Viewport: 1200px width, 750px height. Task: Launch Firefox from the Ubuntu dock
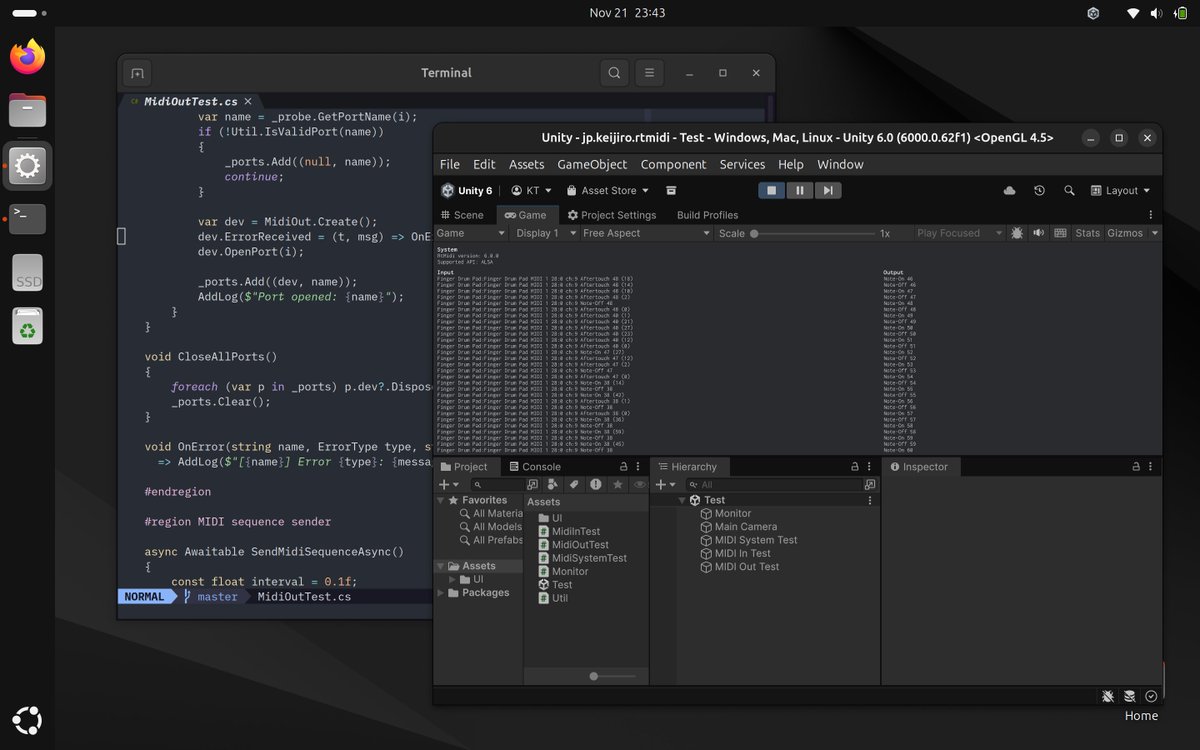pyautogui.click(x=28, y=56)
